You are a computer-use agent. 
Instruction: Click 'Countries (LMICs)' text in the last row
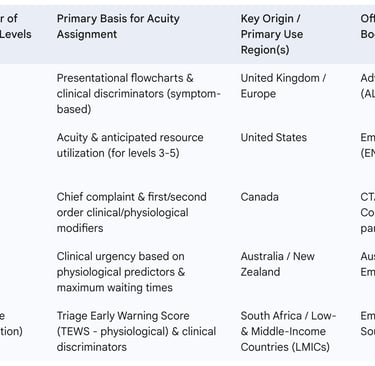pos(285,347)
